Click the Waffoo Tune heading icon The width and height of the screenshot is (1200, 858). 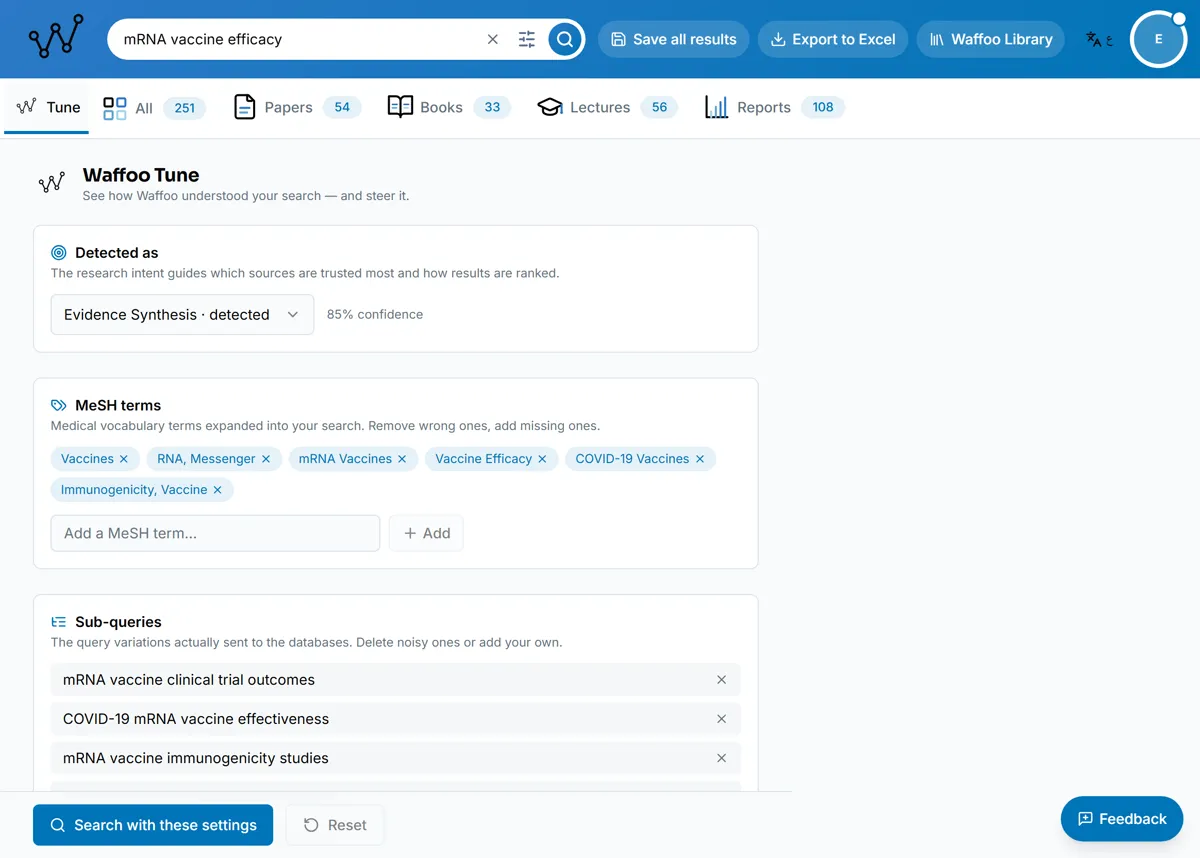[51, 182]
